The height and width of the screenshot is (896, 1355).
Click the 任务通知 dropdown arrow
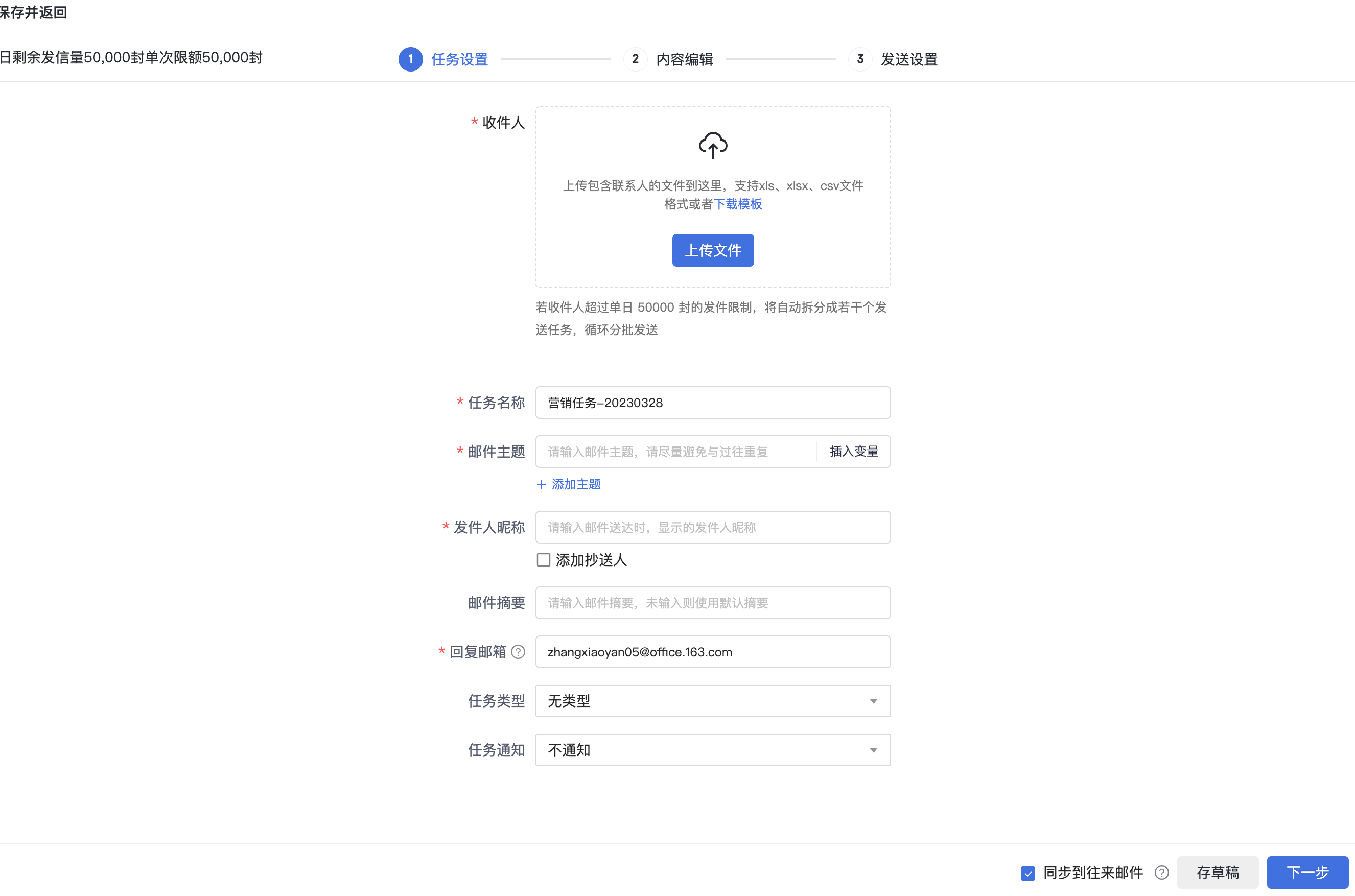pos(873,750)
